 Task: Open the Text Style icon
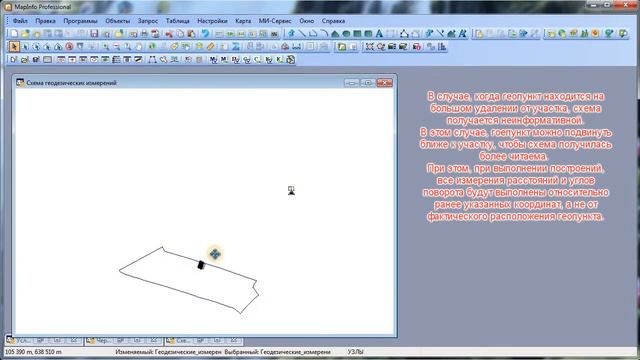462,34
